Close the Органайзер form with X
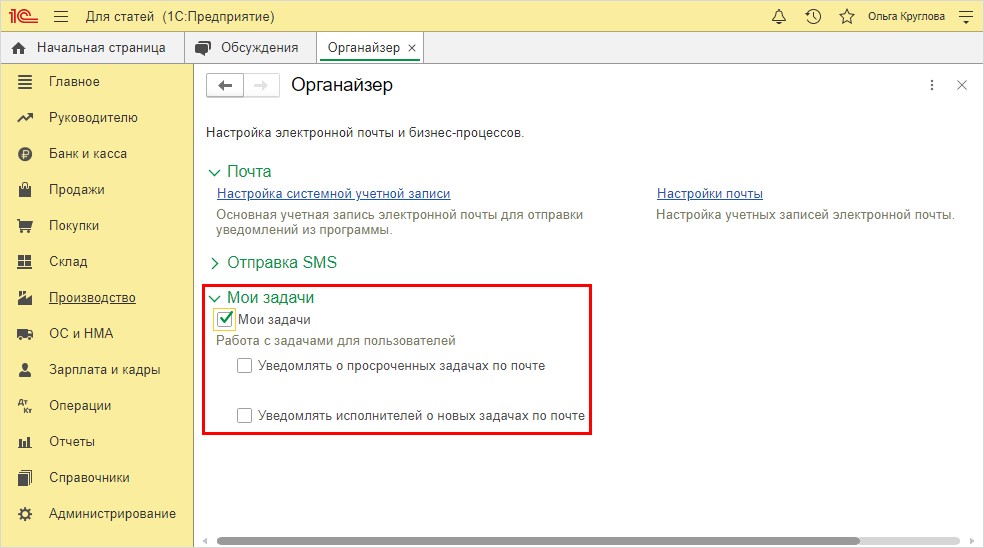The height and width of the screenshot is (548, 984). click(961, 85)
